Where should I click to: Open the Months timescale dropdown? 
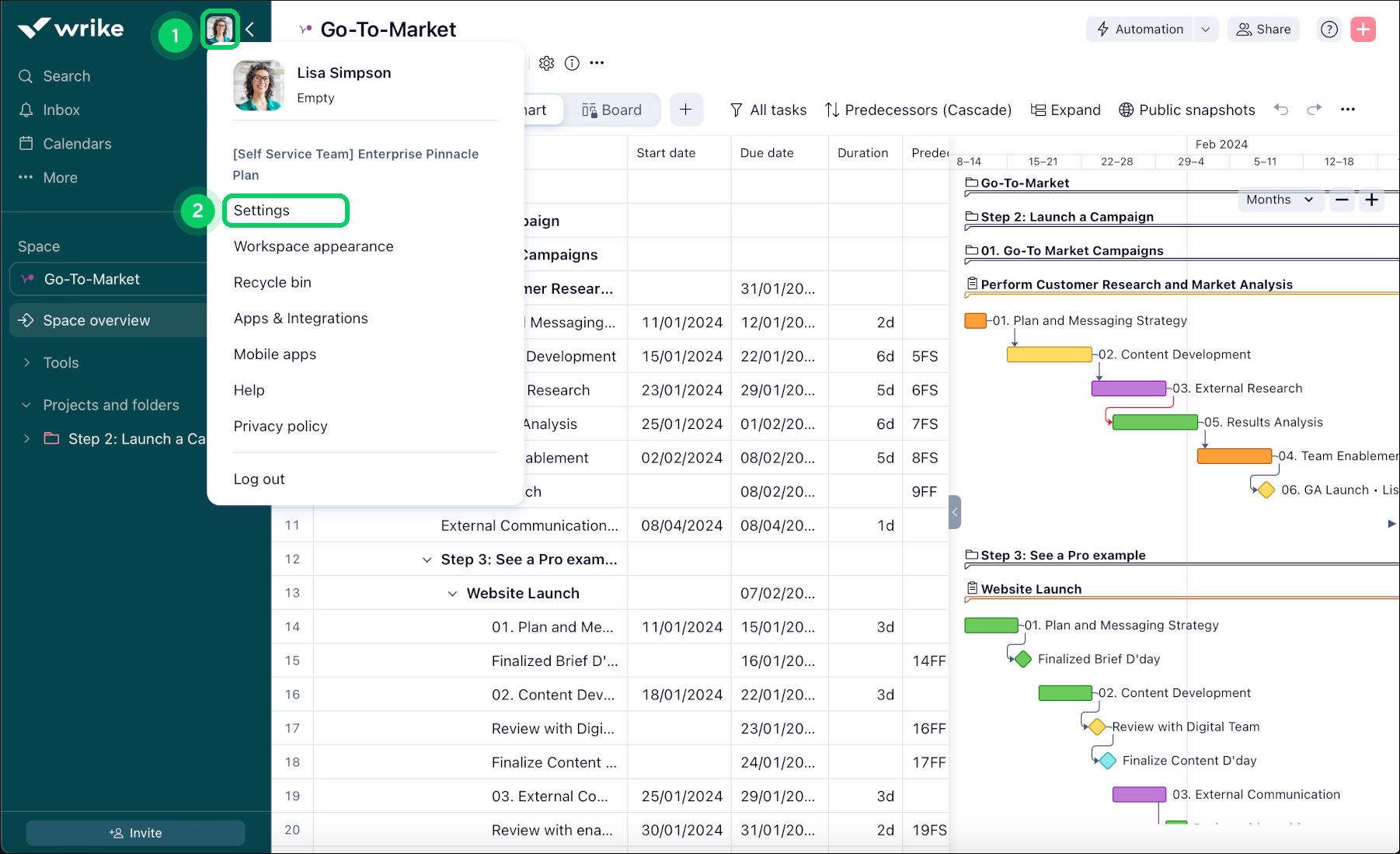(x=1279, y=200)
